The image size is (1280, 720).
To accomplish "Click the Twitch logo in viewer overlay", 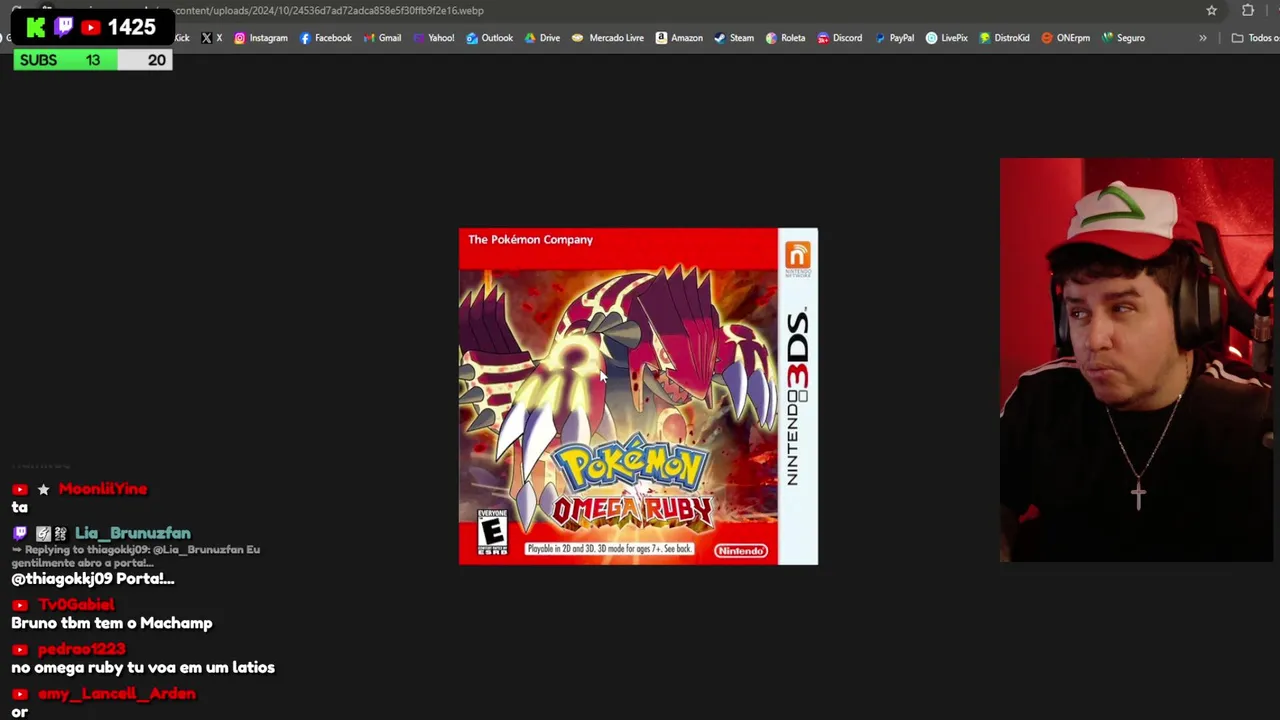I will pos(63,27).
